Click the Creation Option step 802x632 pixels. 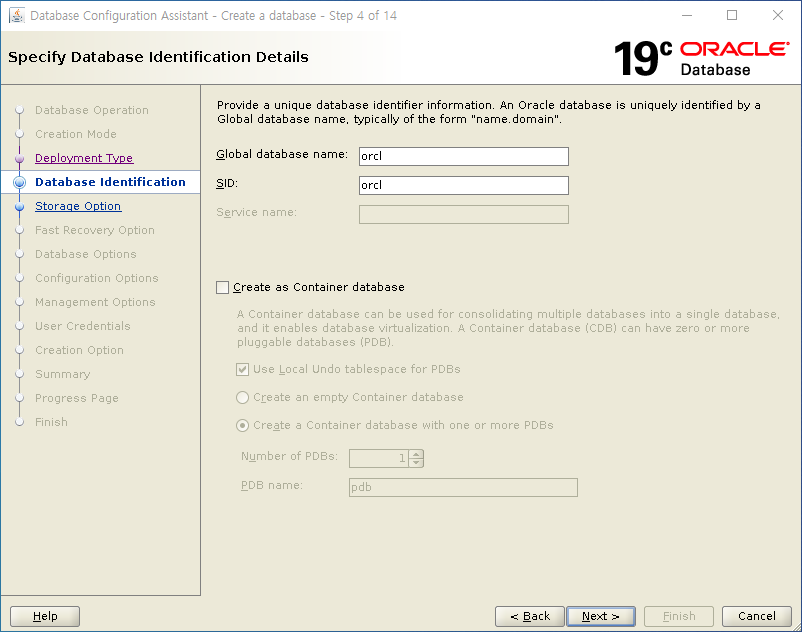pyautogui.click(x=79, y=350)
